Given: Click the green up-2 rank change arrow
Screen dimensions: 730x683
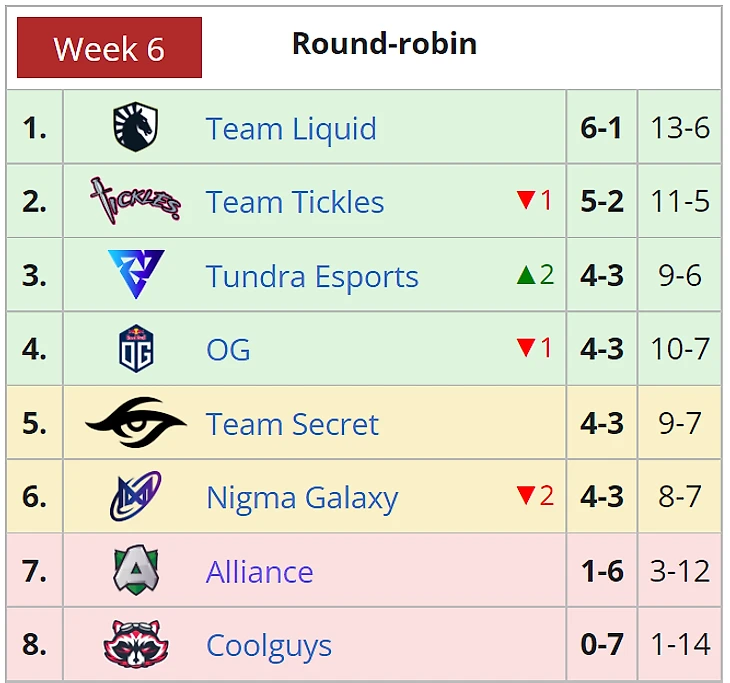Looking at the screenshot, I should pos(535,275).
